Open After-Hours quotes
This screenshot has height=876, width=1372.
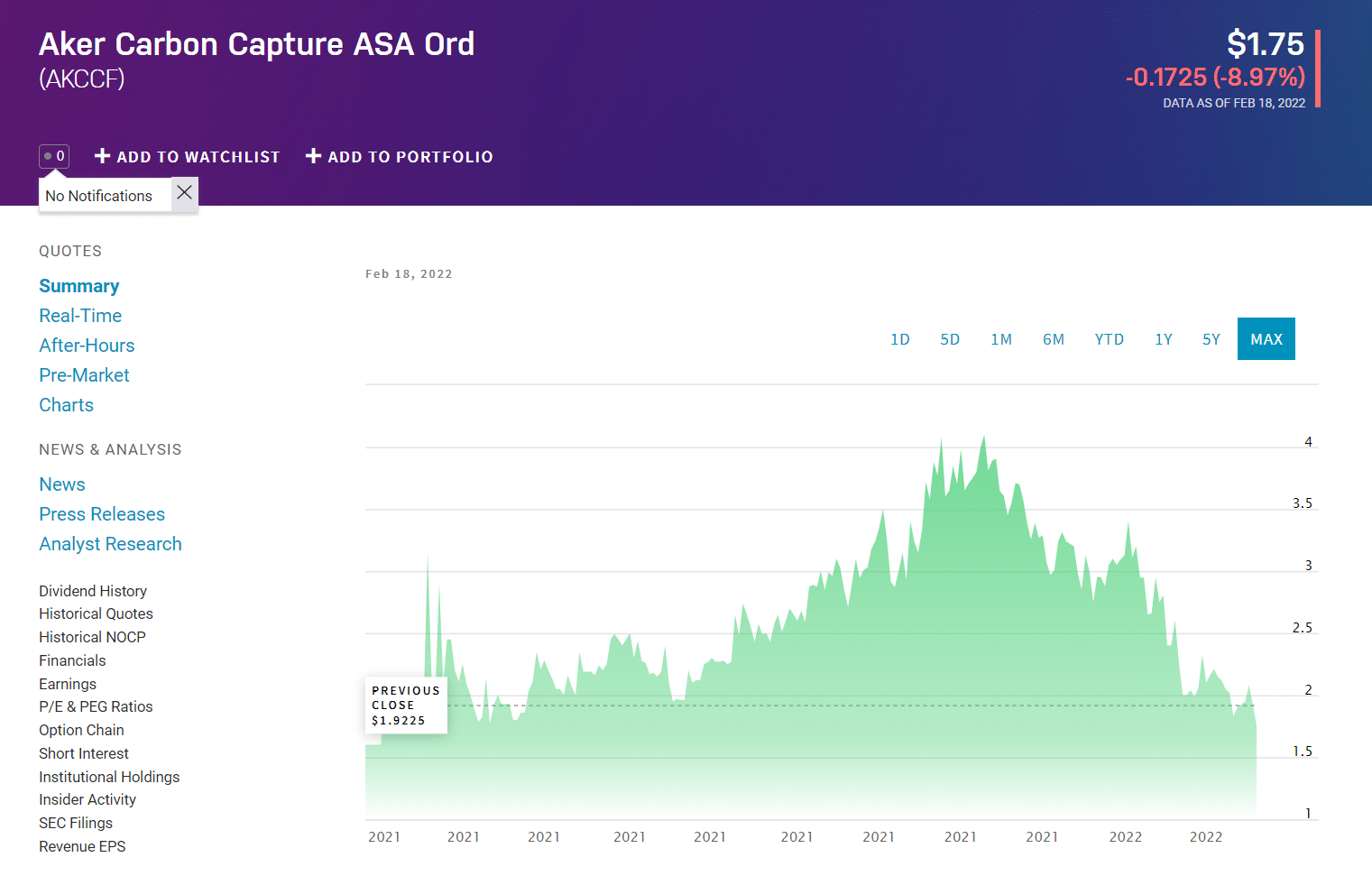pyautogui.click(x=87, y=346)
